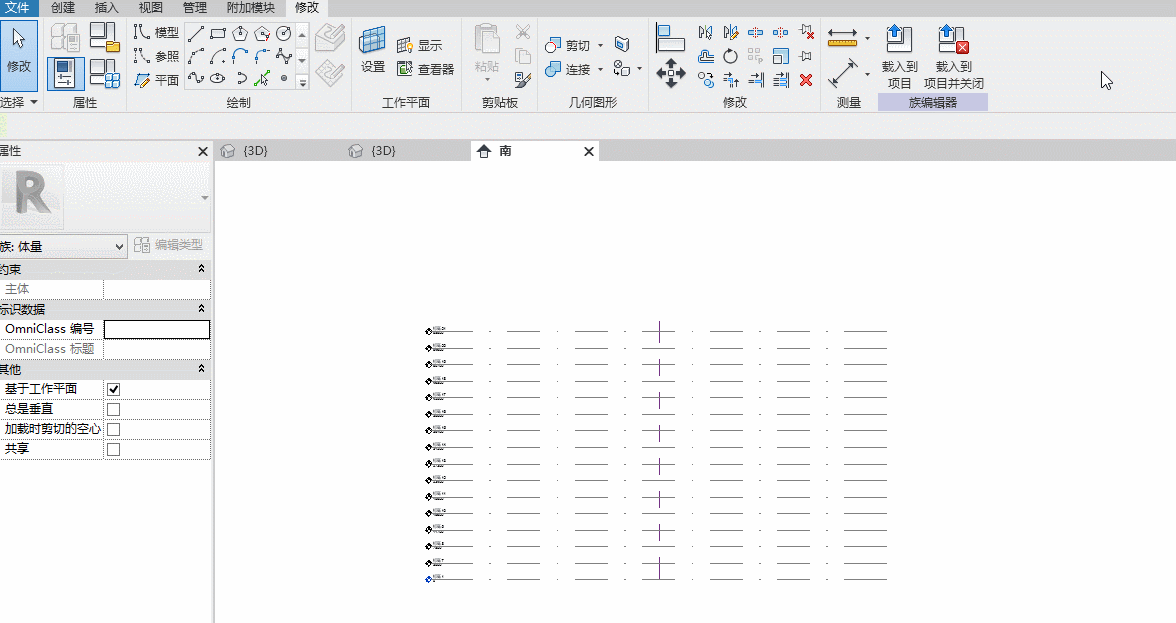This screenshot has width=1176, height=623.
Task: Click Load into Project (载入到项目) icon
Action: click(899, 57)
